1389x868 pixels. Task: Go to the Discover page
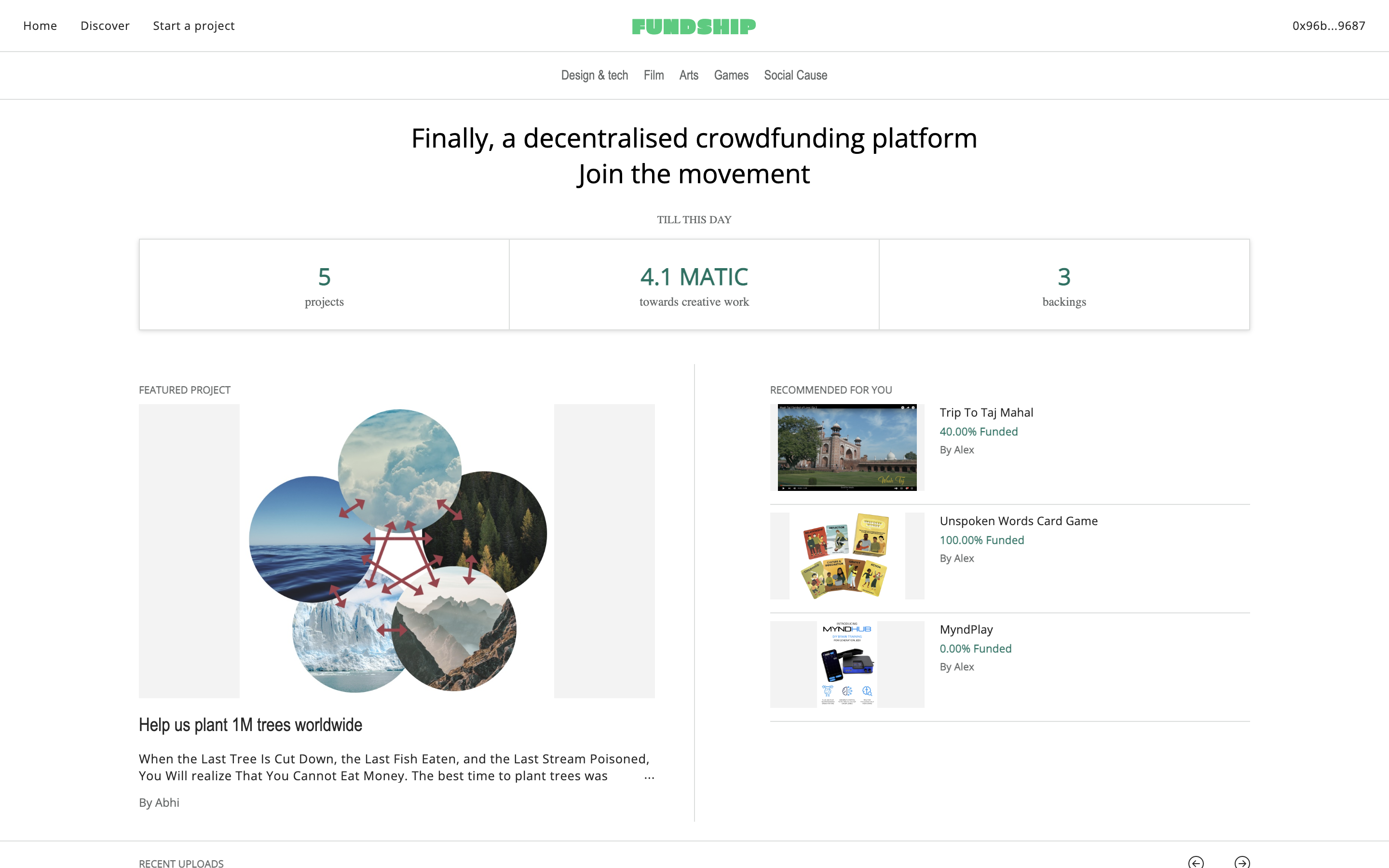[105, 26]
